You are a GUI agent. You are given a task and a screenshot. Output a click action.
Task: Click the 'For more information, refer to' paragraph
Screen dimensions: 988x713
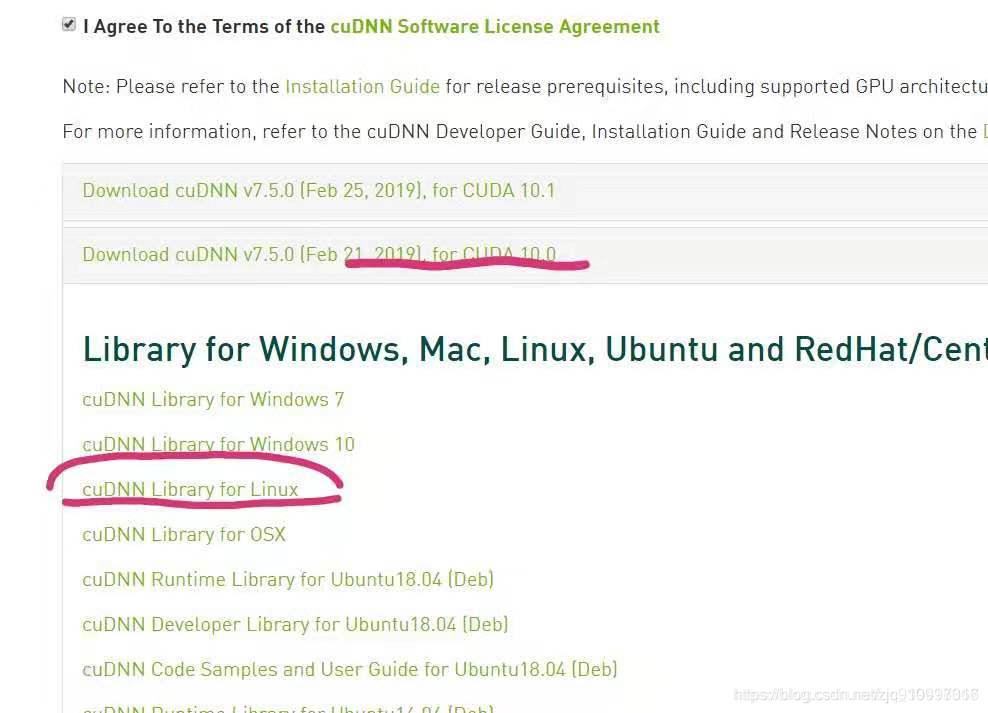point(525,132)
